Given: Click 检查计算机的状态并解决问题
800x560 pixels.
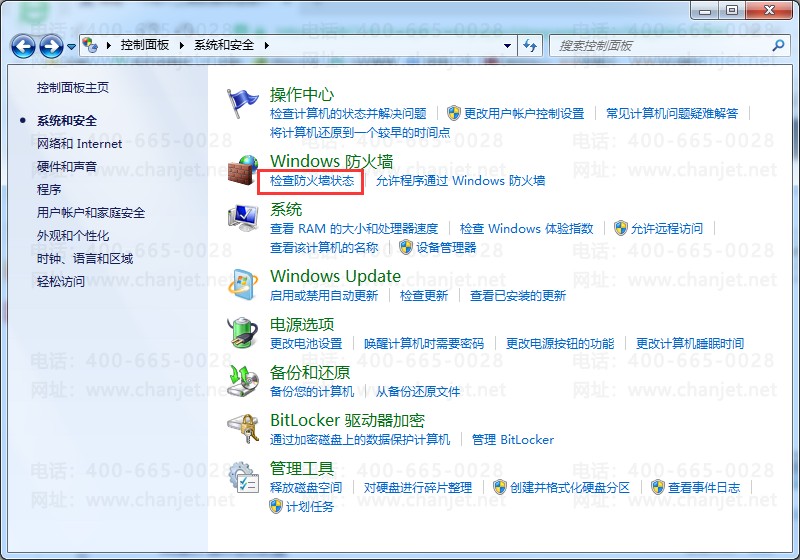Looking at the screenshot, I should (348, 113).
